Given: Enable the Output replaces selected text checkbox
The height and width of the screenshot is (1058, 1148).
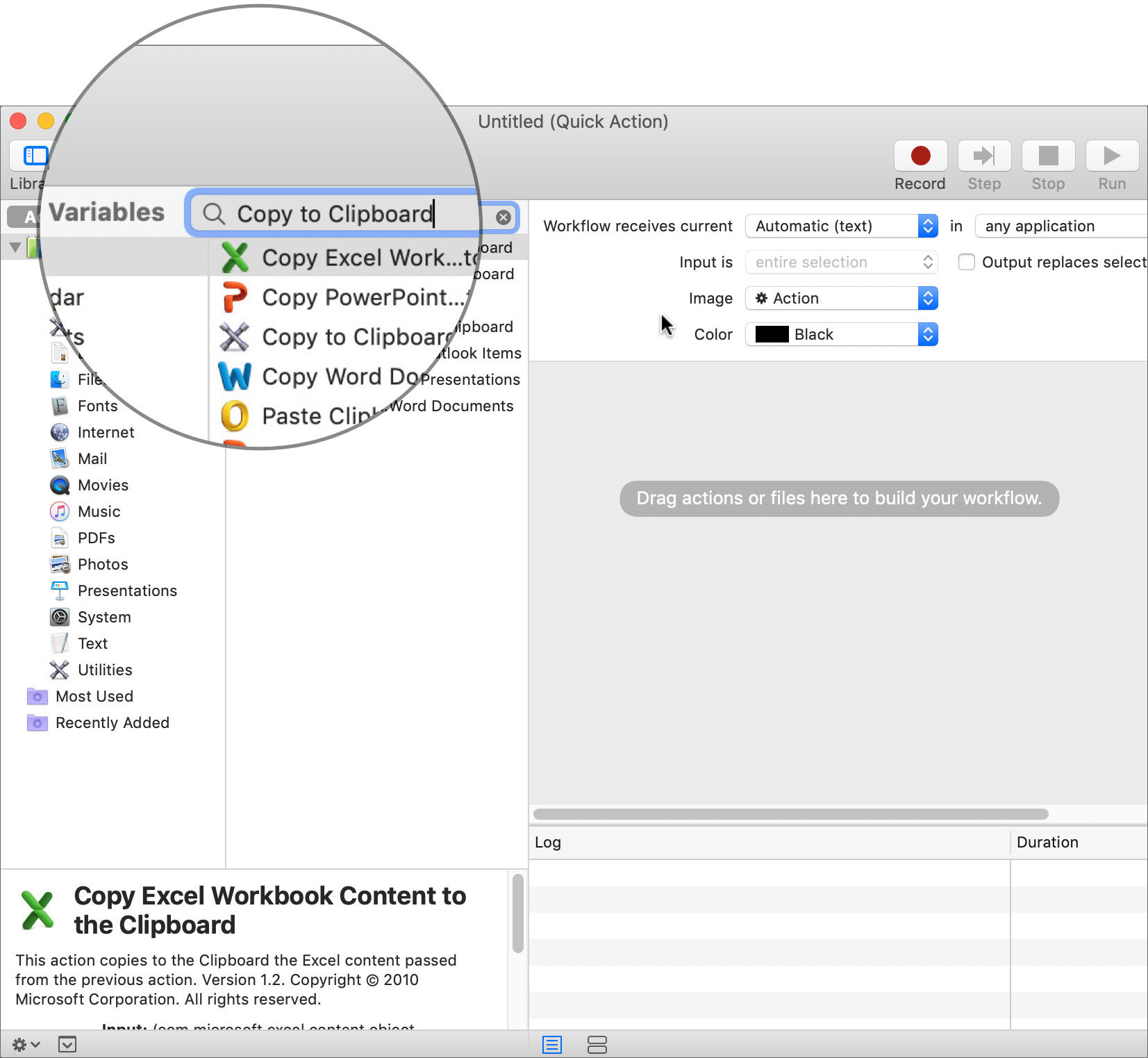Looking at the screenshot, I should [966, 262].
